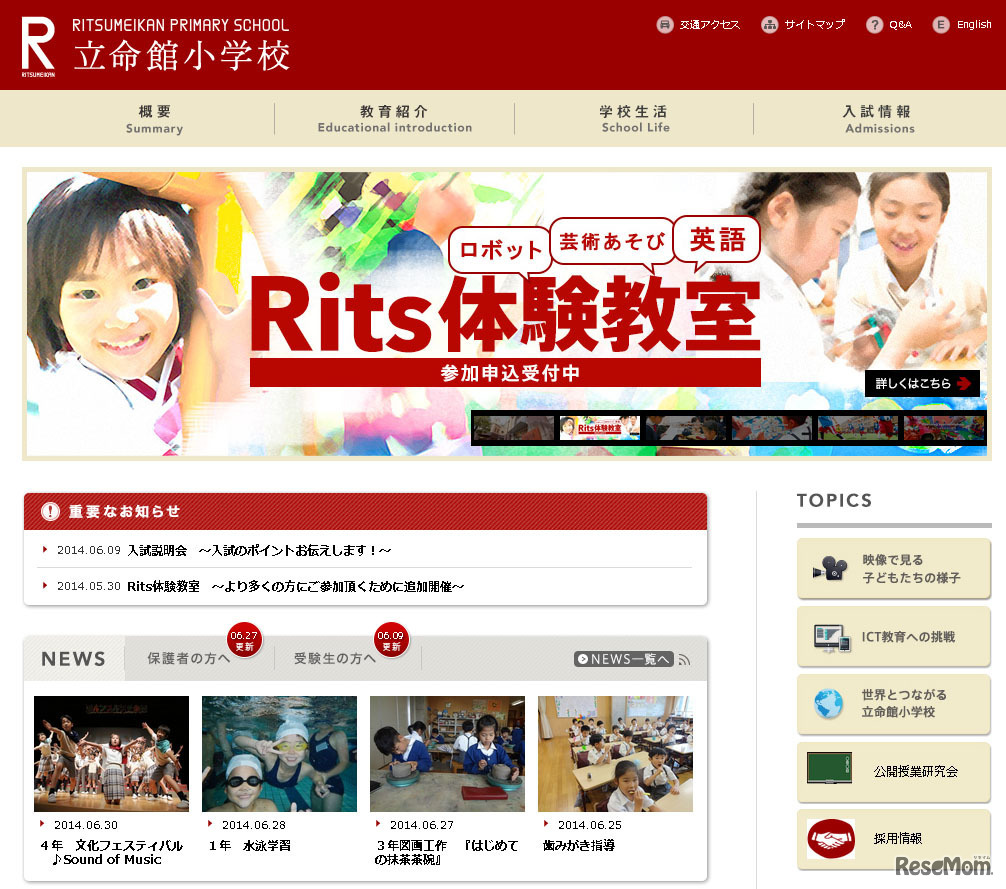Click the Q&A question mark icon

pyautogui.click(x=874, y=25)
